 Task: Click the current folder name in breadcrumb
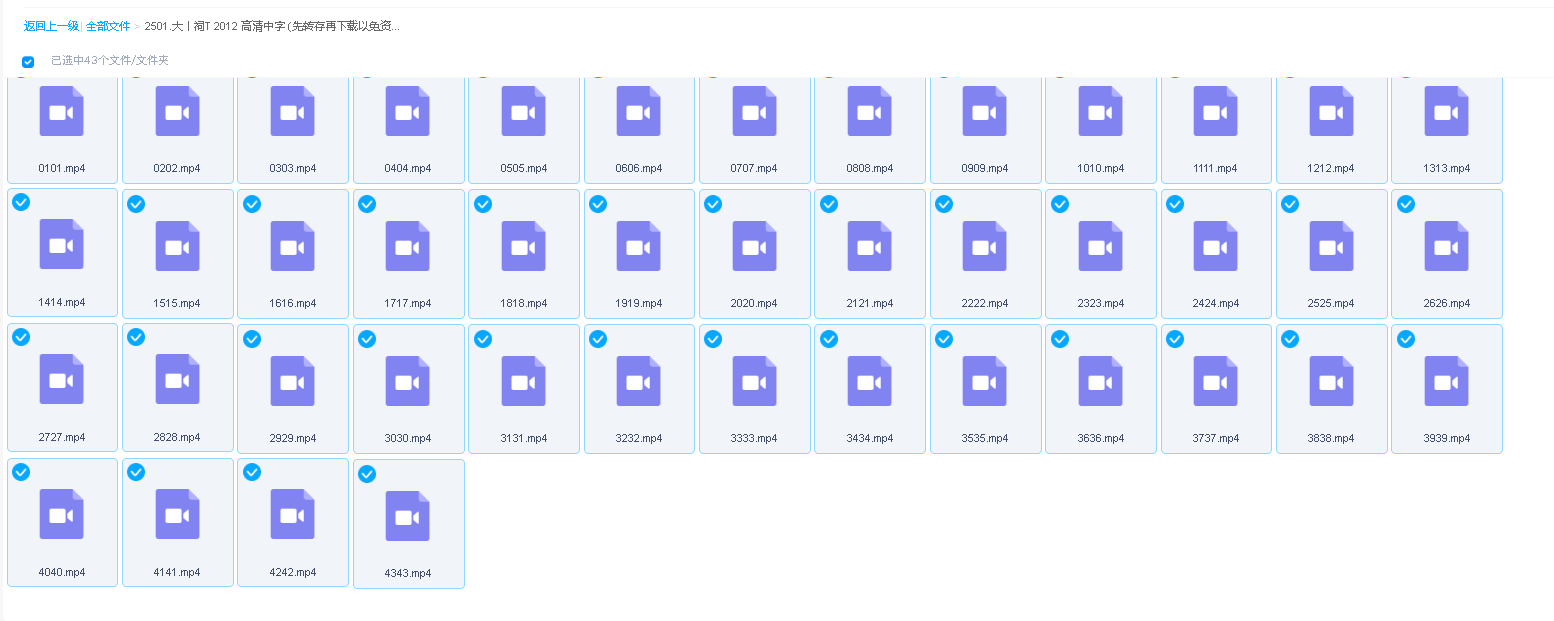tap(272, 26)
